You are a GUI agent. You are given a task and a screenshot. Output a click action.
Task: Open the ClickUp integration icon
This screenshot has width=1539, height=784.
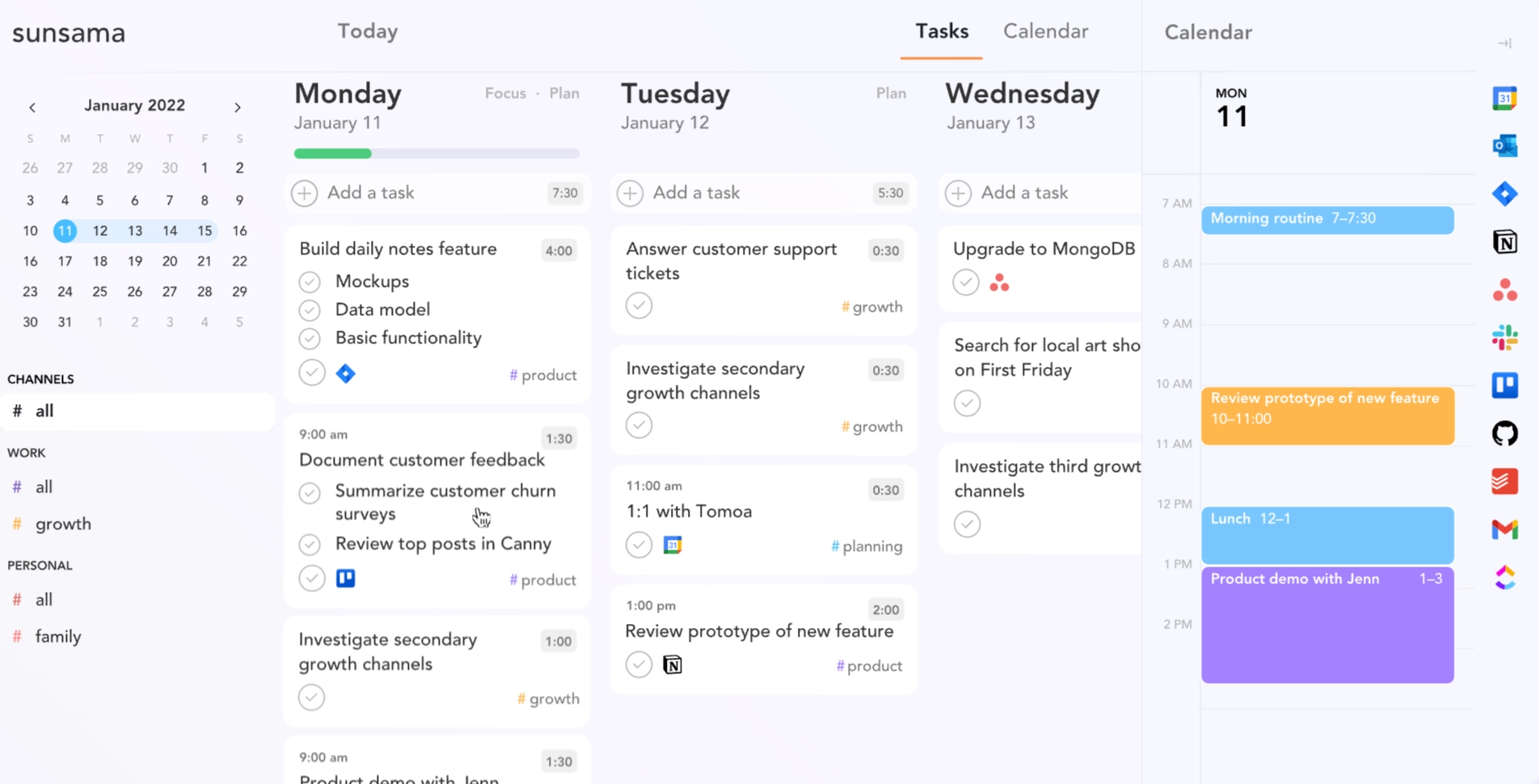[1504, 577]
